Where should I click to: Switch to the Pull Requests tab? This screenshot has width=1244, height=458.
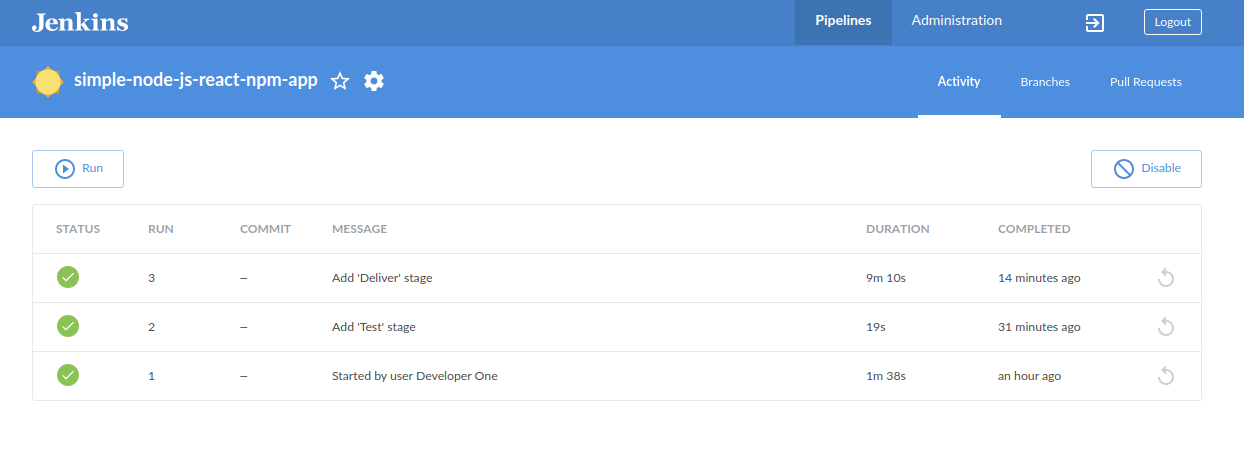click(1146, 82)
